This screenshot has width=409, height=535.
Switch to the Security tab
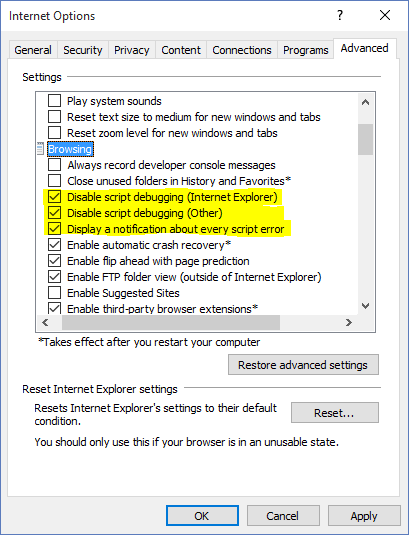tap(83, 50)
